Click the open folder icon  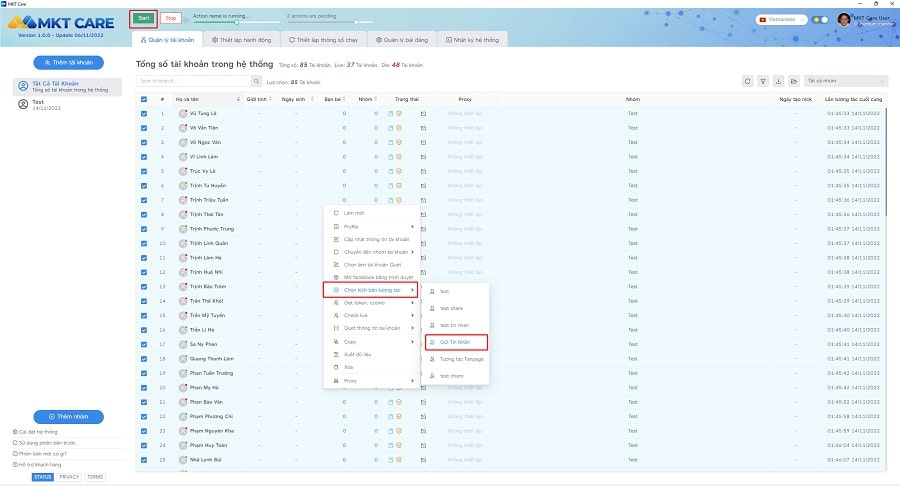(x=793, y=81)
